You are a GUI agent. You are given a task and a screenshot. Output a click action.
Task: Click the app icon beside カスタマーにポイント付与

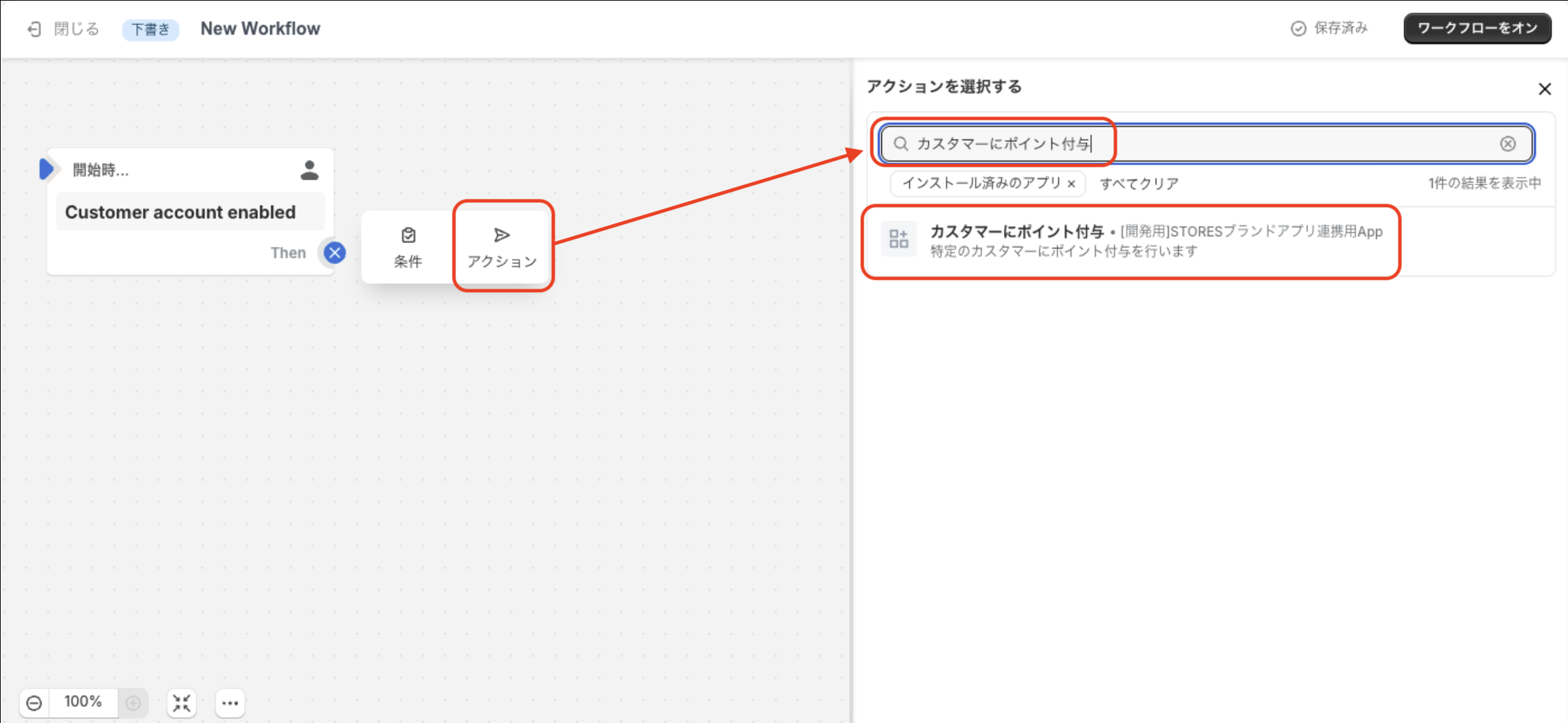point(898,239)
